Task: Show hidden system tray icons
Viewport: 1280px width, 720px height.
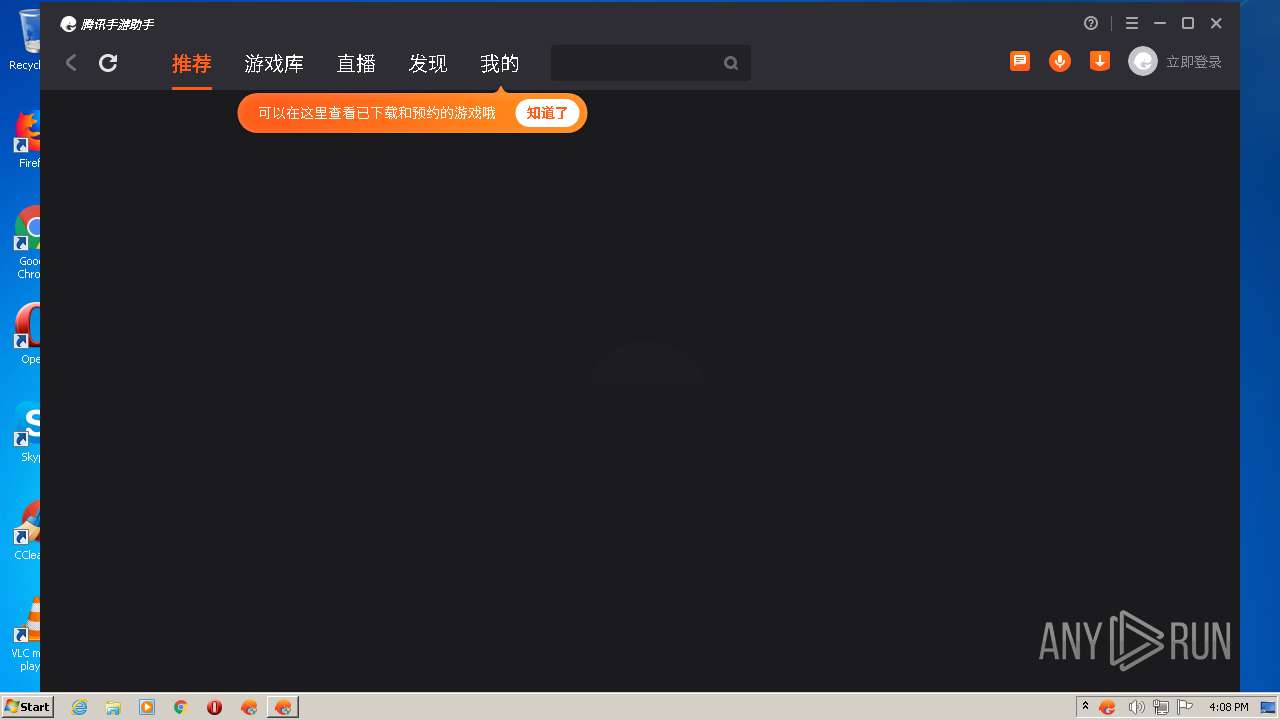Action: pos(1085,707)
